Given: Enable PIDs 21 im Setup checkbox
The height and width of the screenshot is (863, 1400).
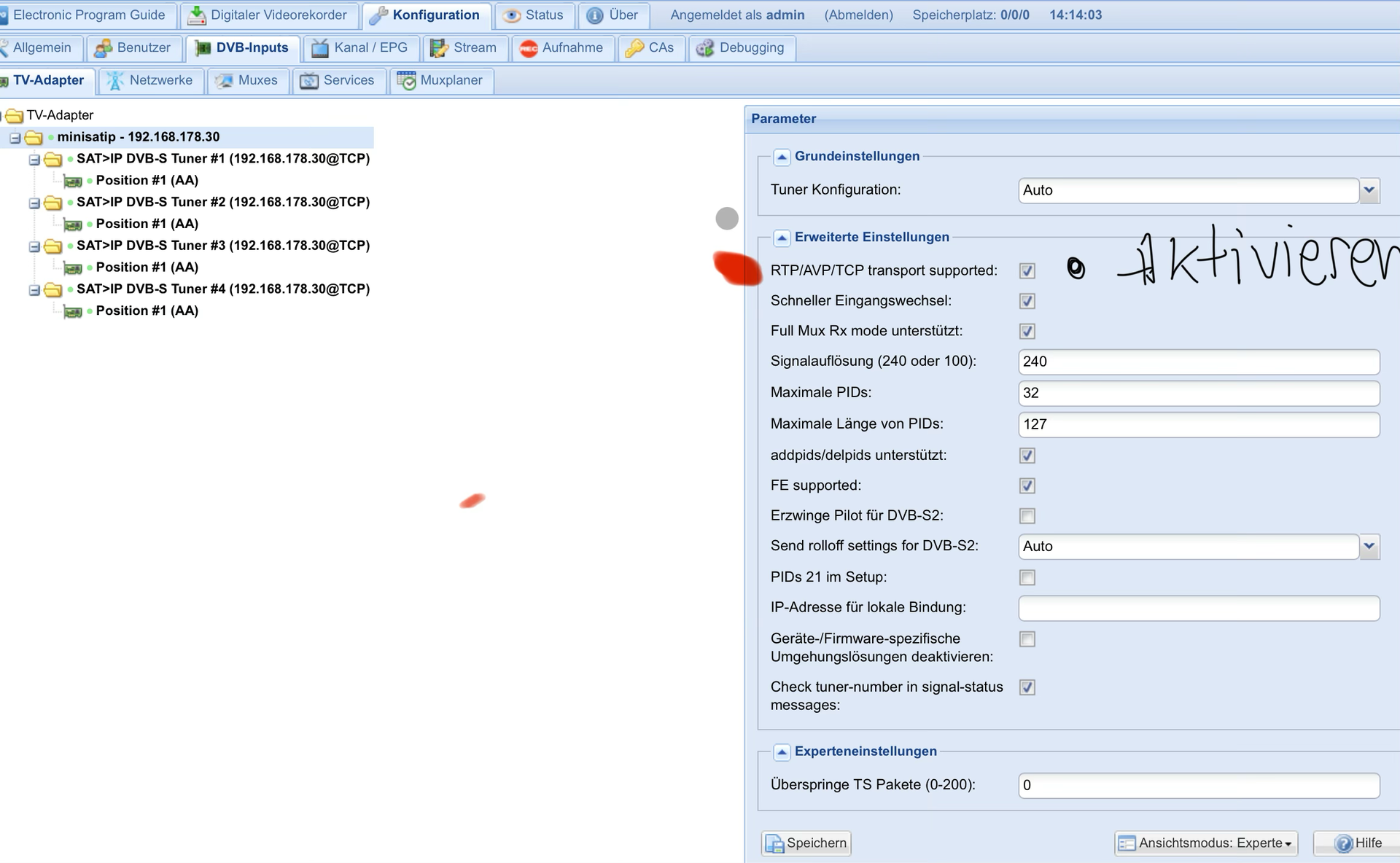Looking at the screenshot, I should 1027,578.
